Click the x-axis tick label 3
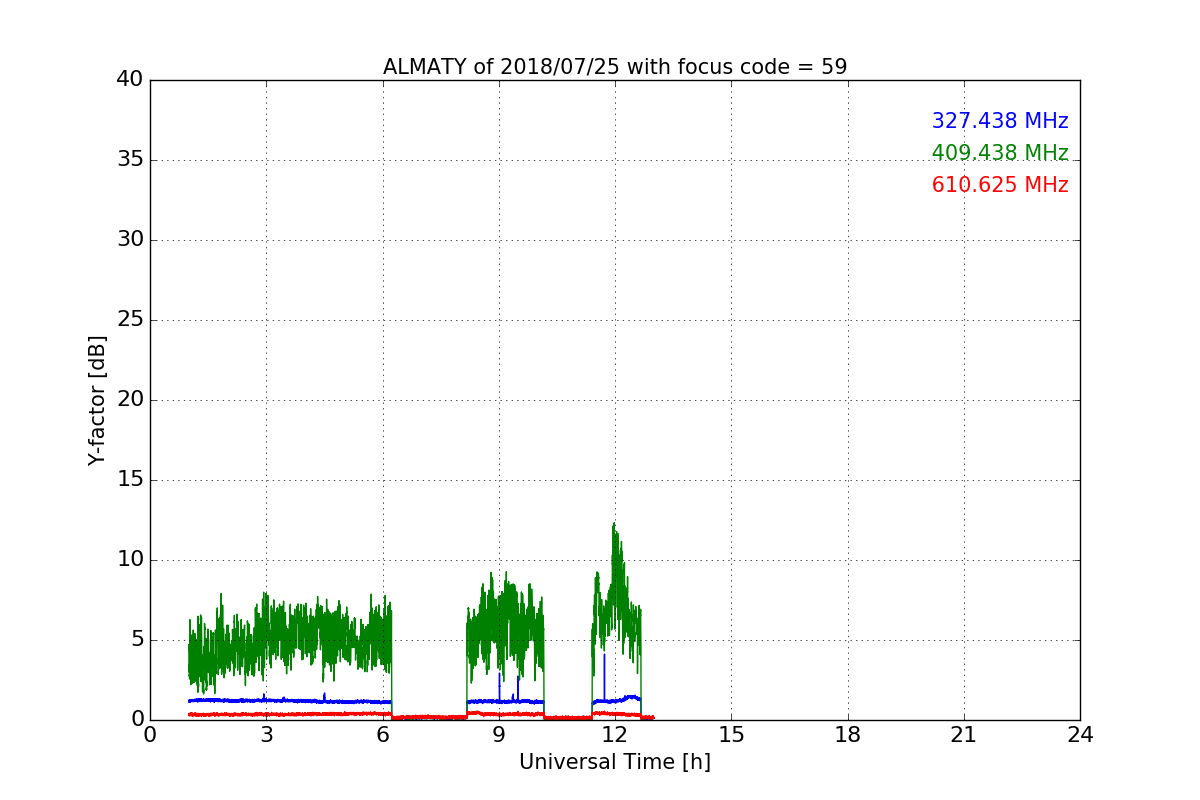 coord(266,735)
